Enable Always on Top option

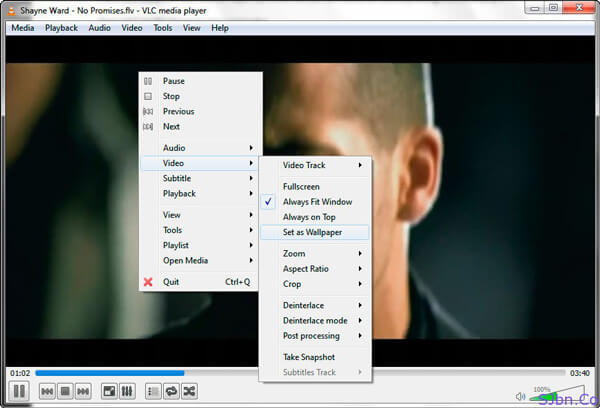315,217
